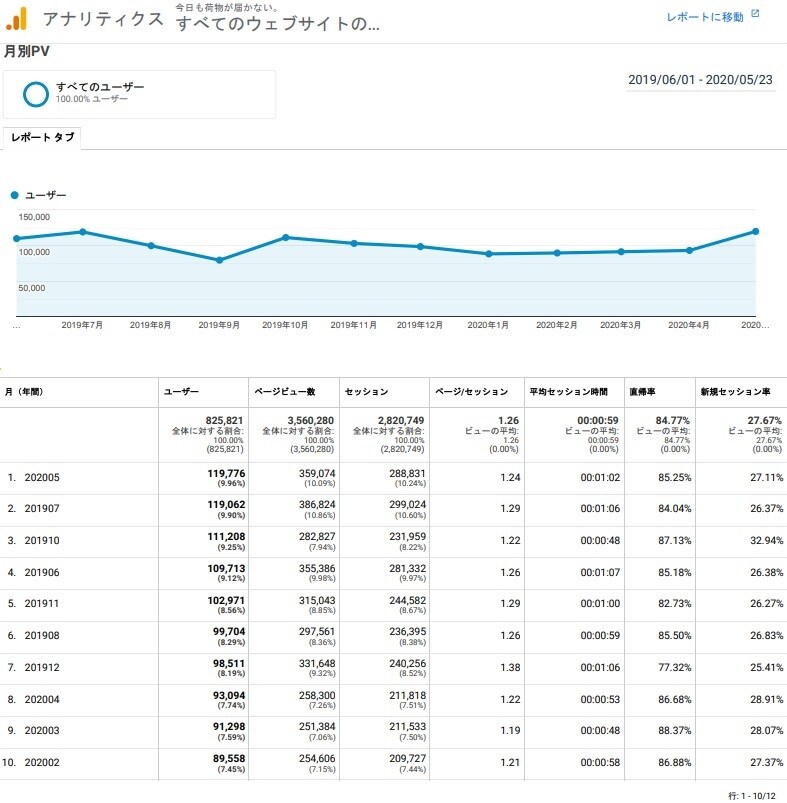Sort by the 平均セッション時間 column header
Viewport: 787px width, 803px height.
[x=568, y=392]
